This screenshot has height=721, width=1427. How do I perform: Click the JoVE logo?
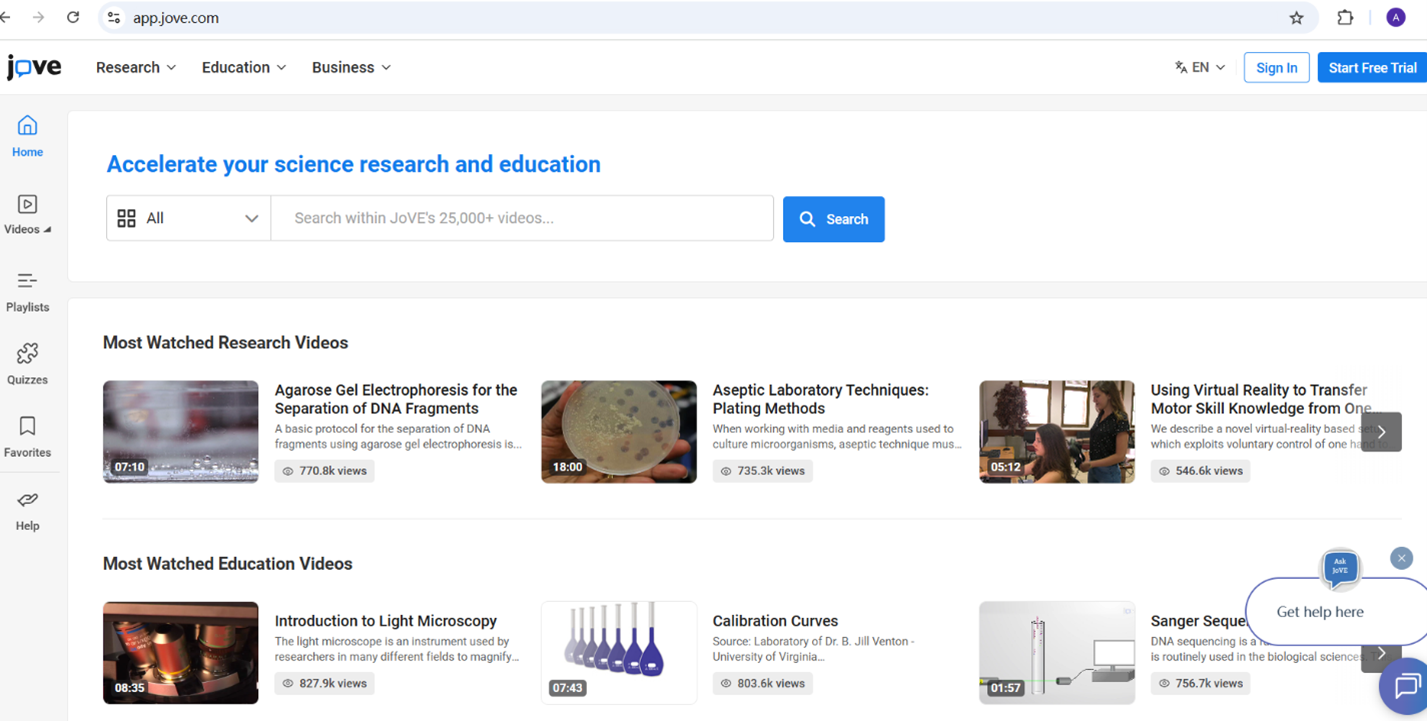[34, 67]
